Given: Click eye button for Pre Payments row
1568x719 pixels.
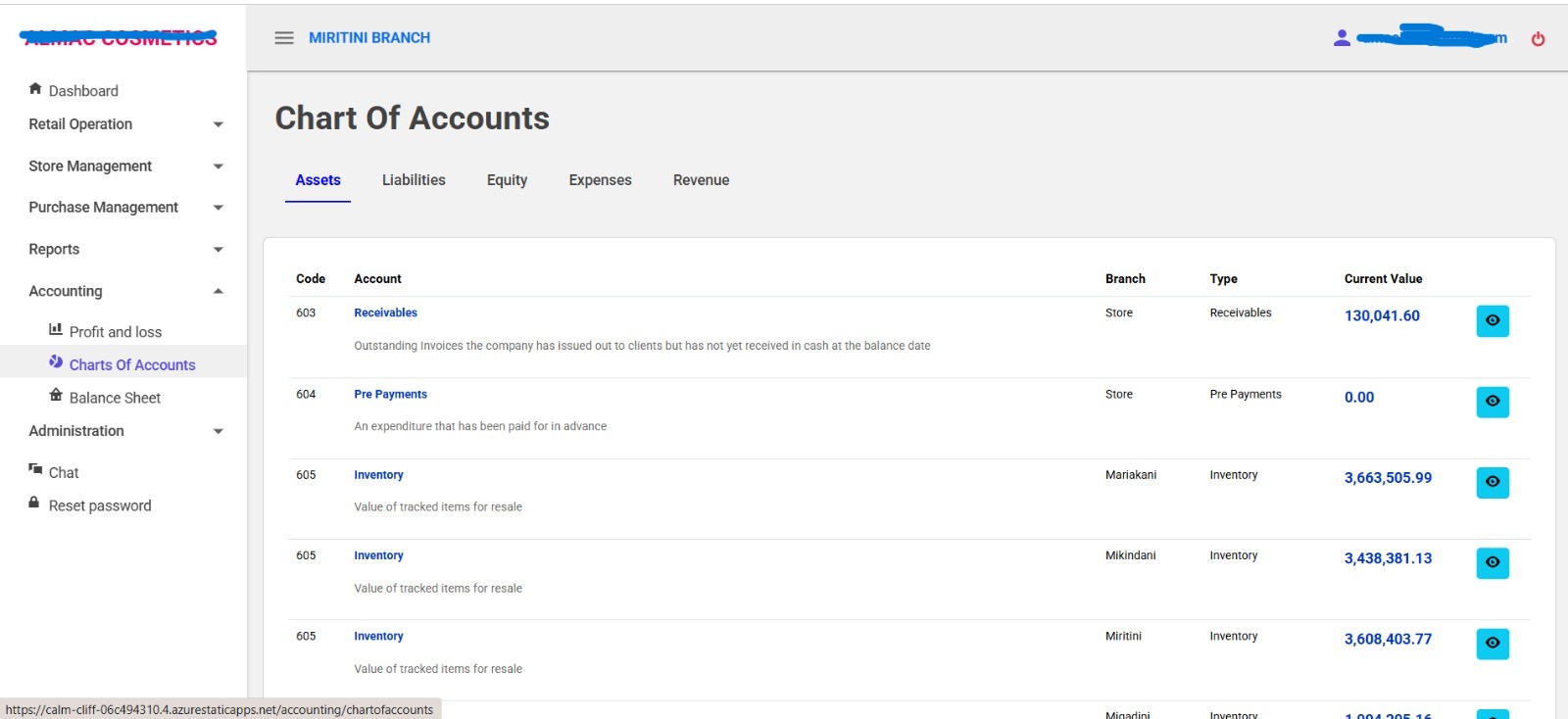Looking at the screenshot, I should pos(1492,402).
